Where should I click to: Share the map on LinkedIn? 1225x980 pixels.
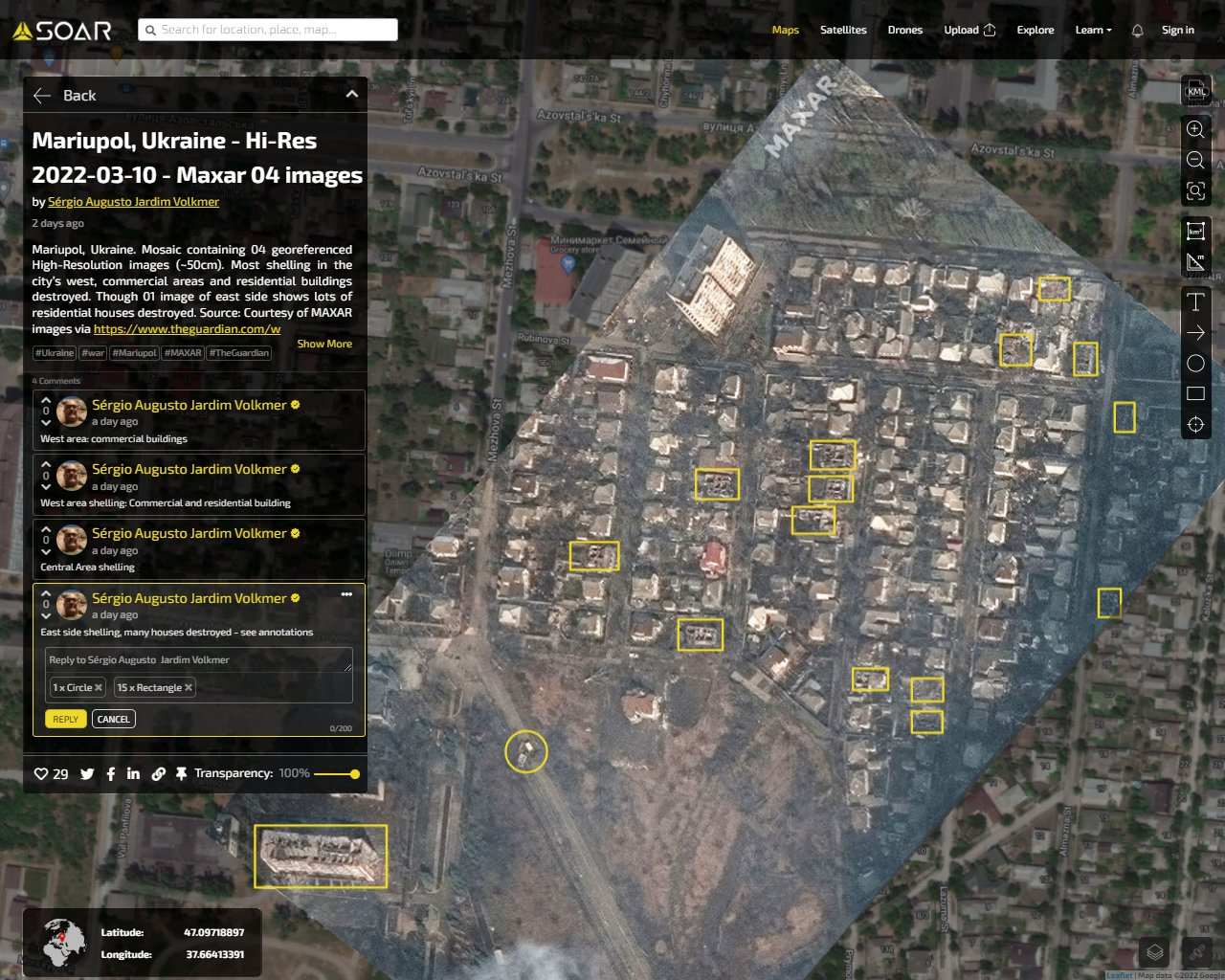tap(133, 773)
